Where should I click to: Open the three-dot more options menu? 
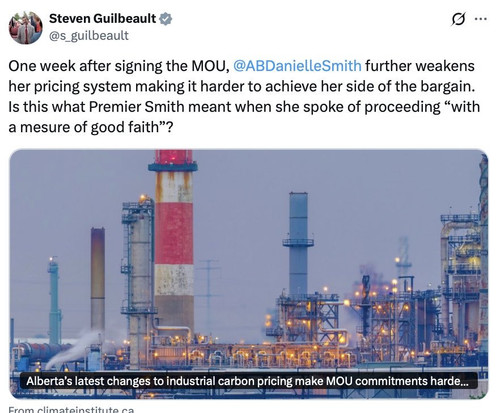481,19
